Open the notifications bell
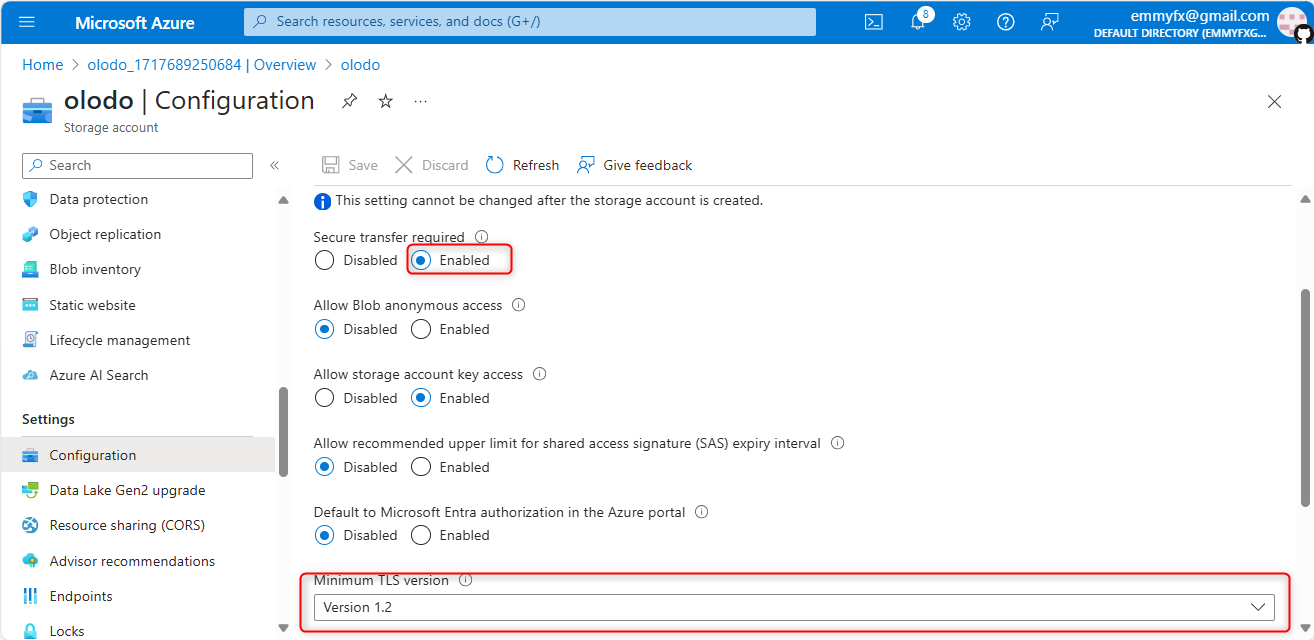Screen dimensions: 1314x640 point(918,22)
